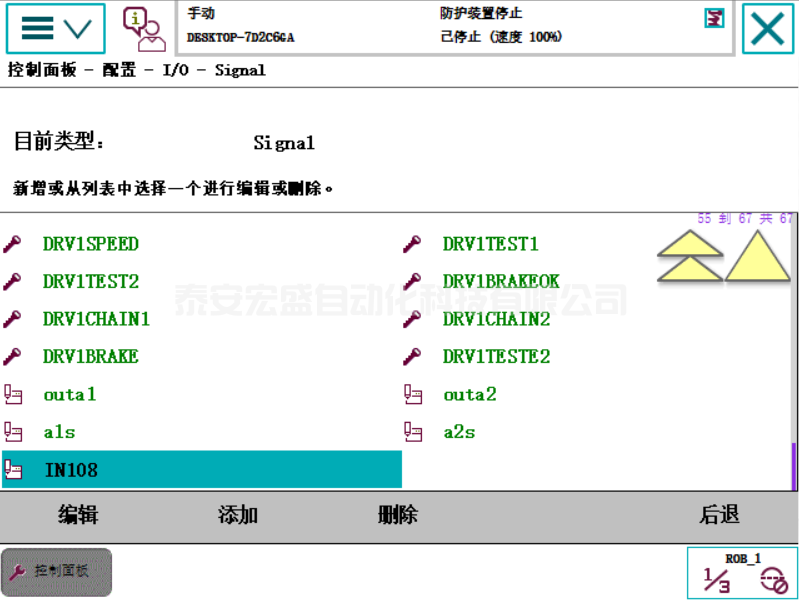Click the 添加 (Add) button

click(238, 515)
